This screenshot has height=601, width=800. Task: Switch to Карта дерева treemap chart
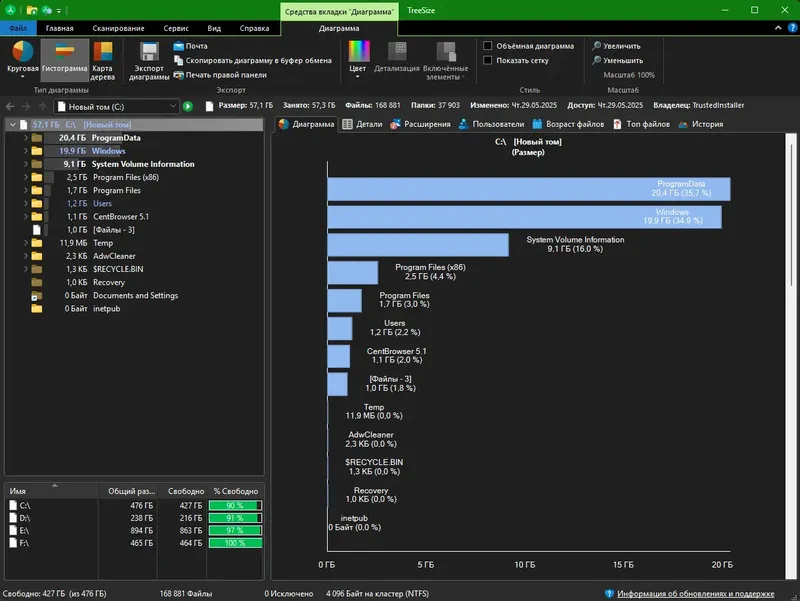(x=103, y=60)
